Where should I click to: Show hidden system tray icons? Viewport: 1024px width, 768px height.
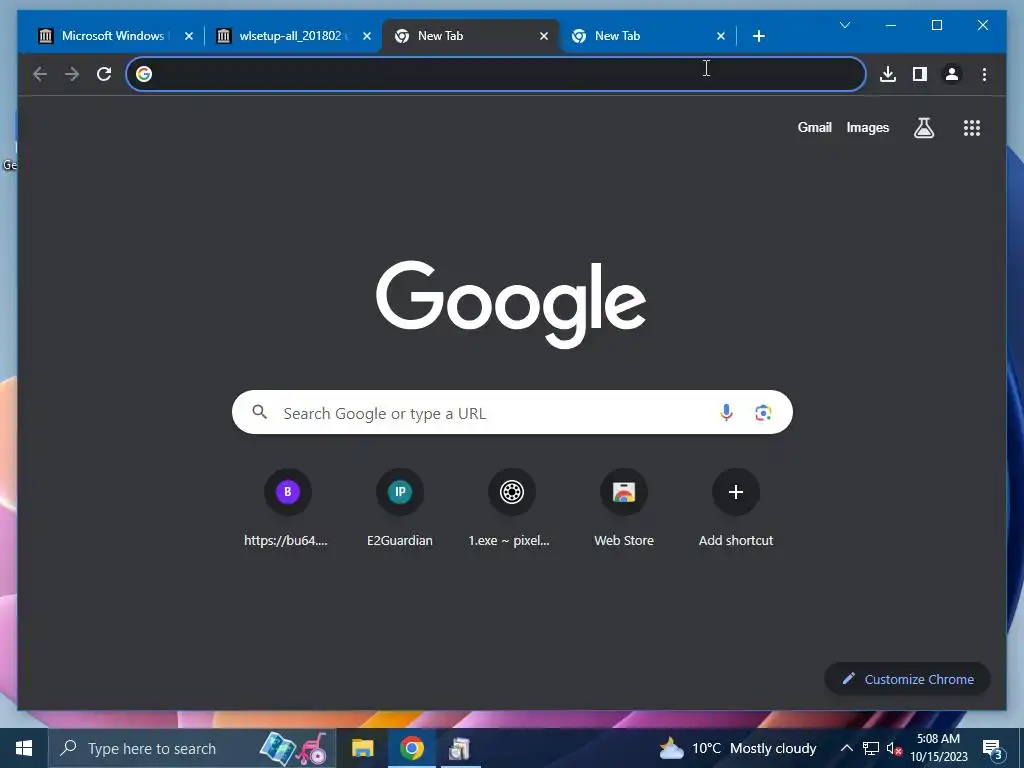(846, 748)
